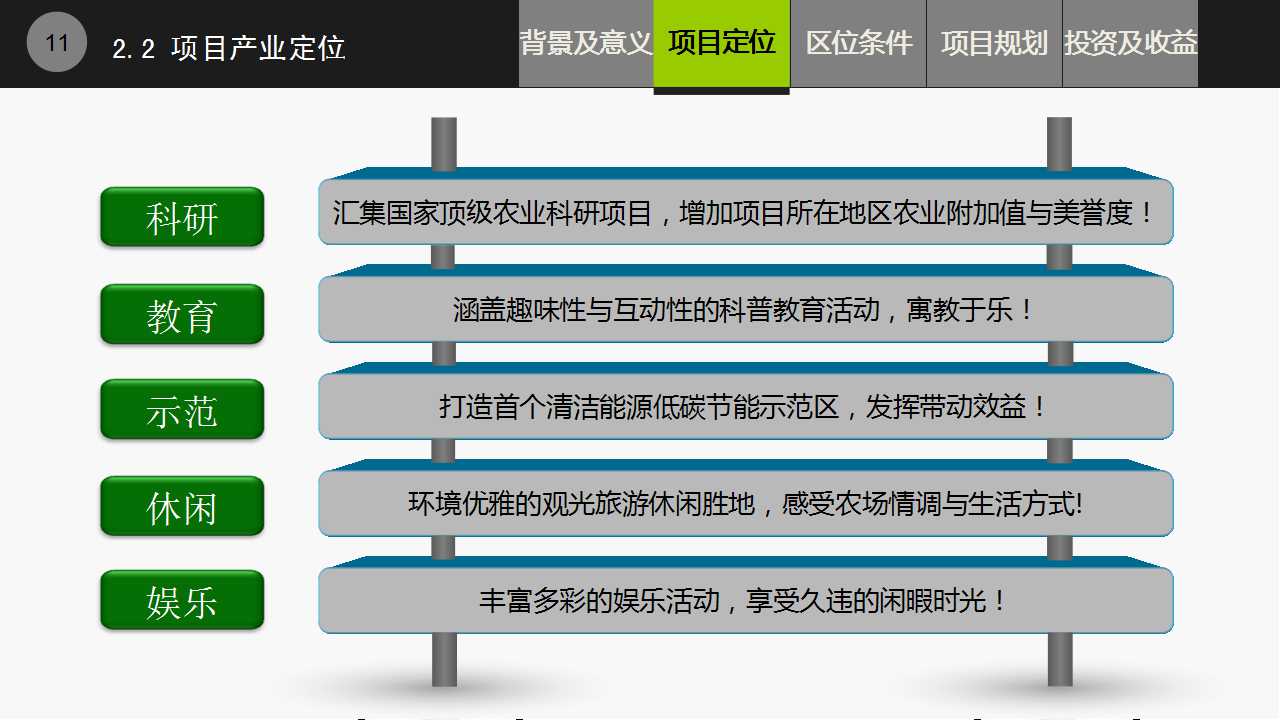Screen dimensions: 1280x720
Task: Select the text 丰富多彩的娱乐活动
Action: (x=599, y=601)
